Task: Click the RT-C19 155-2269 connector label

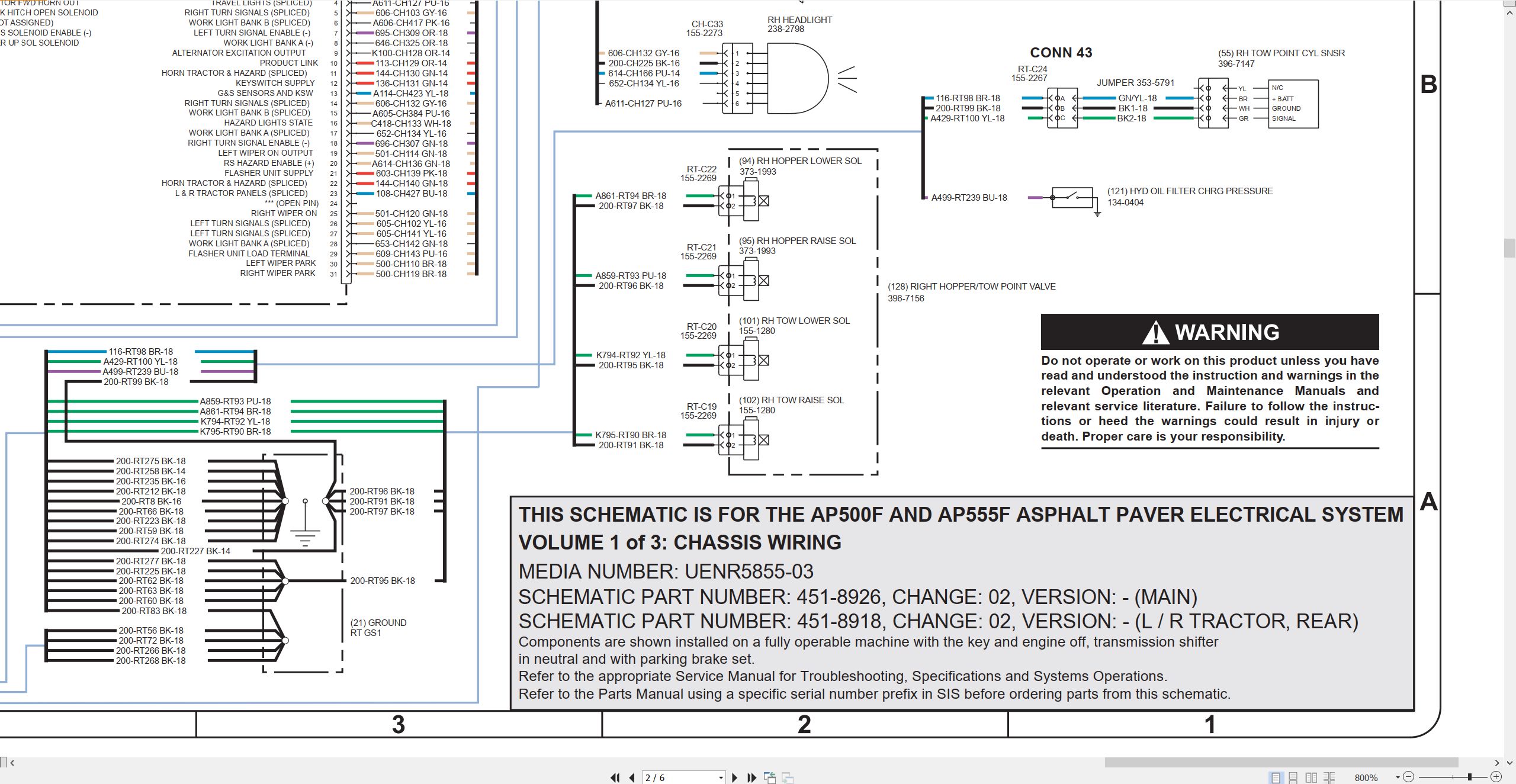Action: (699, 411)
